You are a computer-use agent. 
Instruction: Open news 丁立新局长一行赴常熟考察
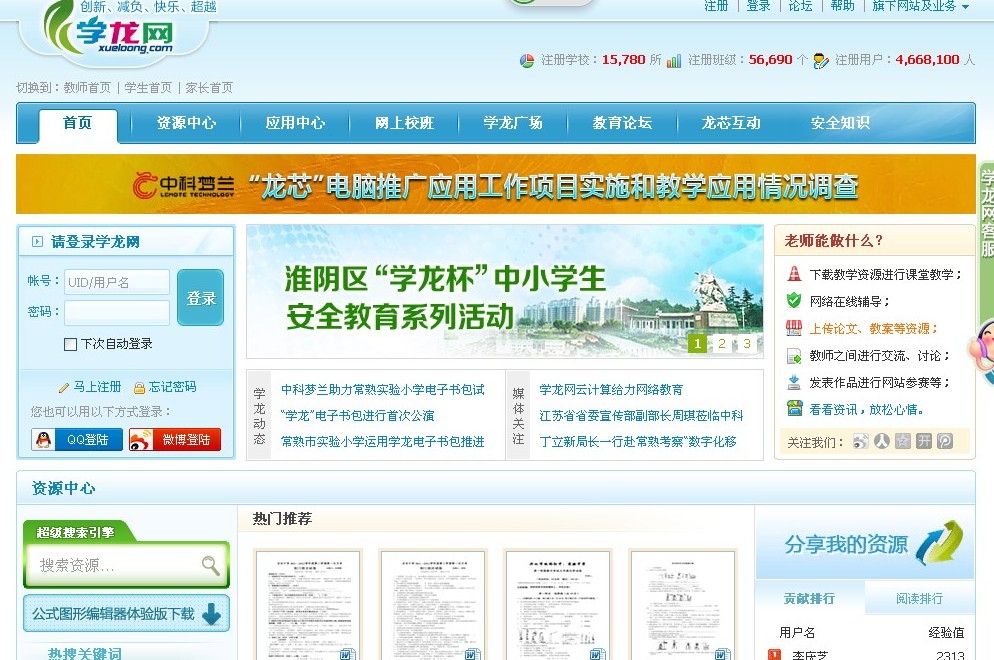pyautogui.click(x=638, y=441)
